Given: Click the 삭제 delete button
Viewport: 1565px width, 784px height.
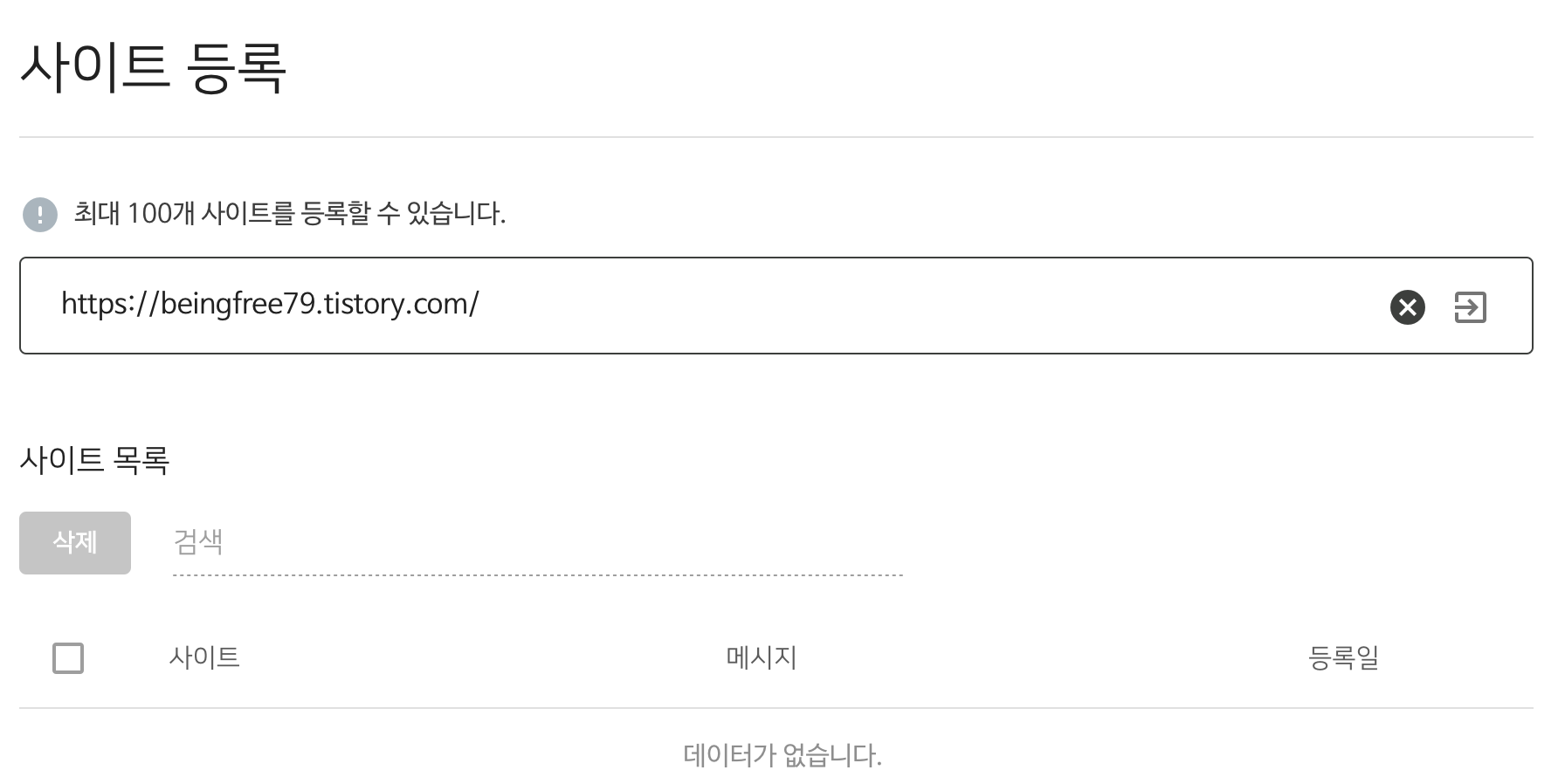Looking at the screenshot, I should [x=74, y=542].
